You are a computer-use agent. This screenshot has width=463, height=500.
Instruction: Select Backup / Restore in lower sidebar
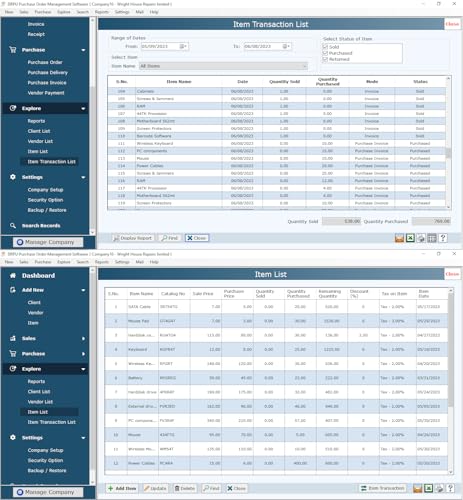(x=47, y=471)
